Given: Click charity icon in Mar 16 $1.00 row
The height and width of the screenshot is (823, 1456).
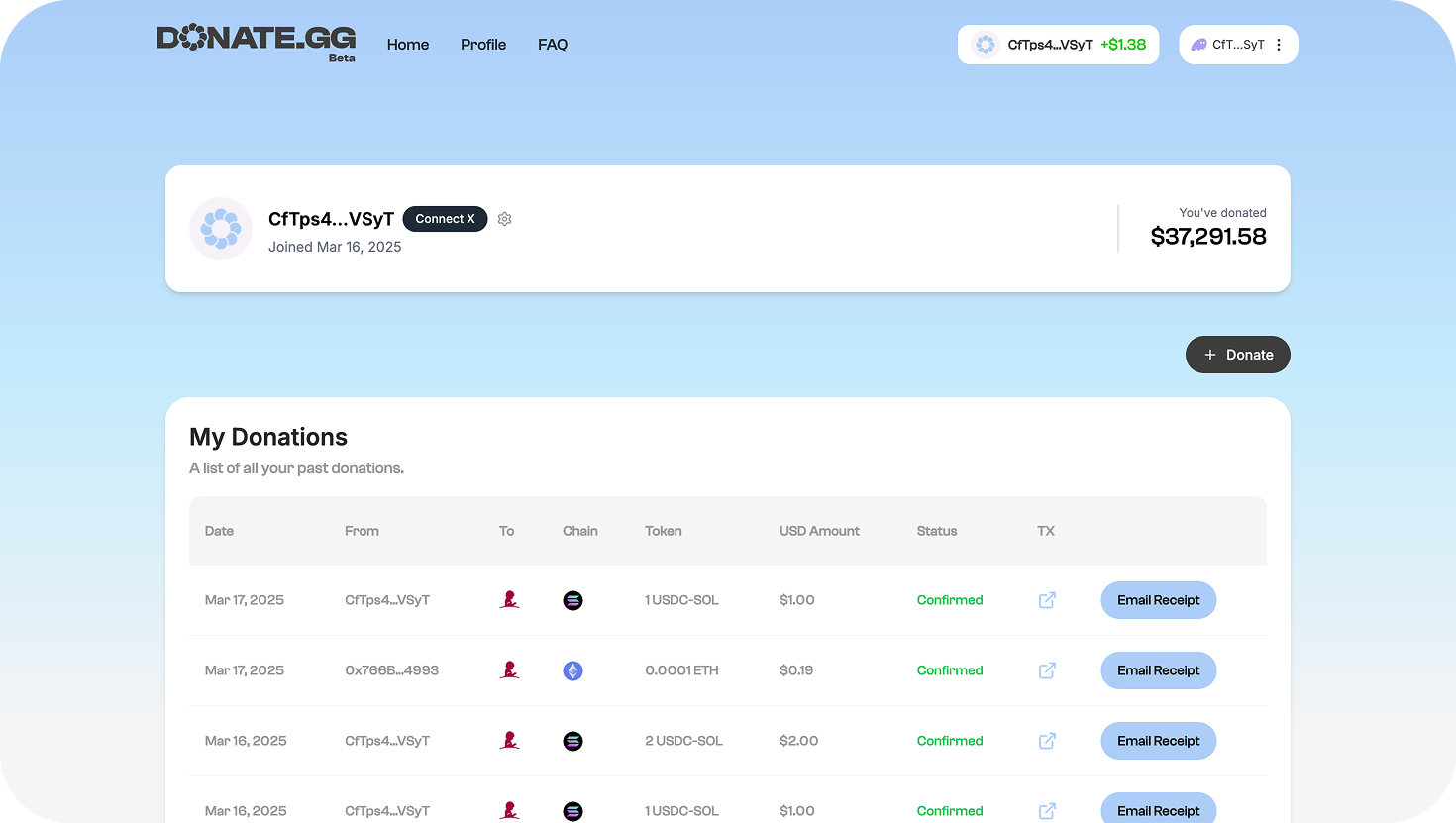Looking at the screenshot, I should point(510,810).
